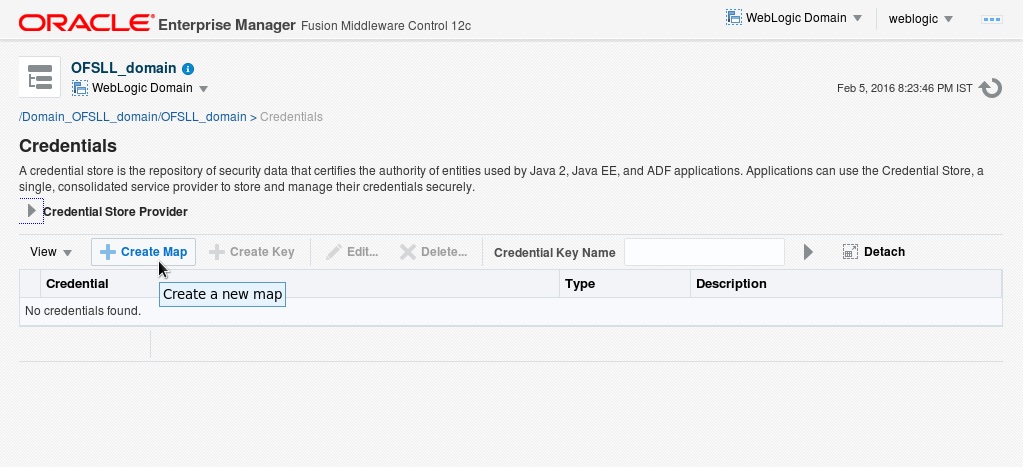
Task: Sort by the Credential column header
Action: [300, 284]
